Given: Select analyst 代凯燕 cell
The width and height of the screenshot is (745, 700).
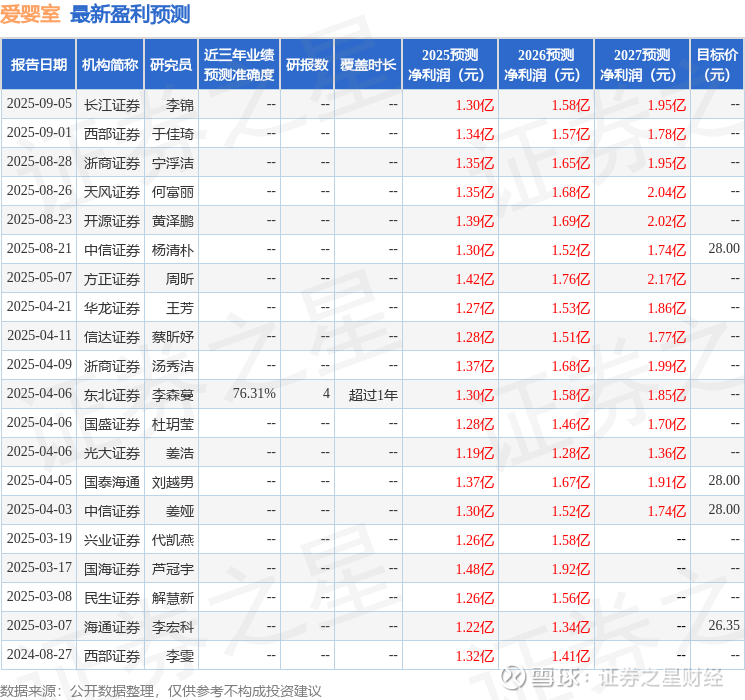Looking at the screenshot, I should pyautogui.click(x=173, y=540).
